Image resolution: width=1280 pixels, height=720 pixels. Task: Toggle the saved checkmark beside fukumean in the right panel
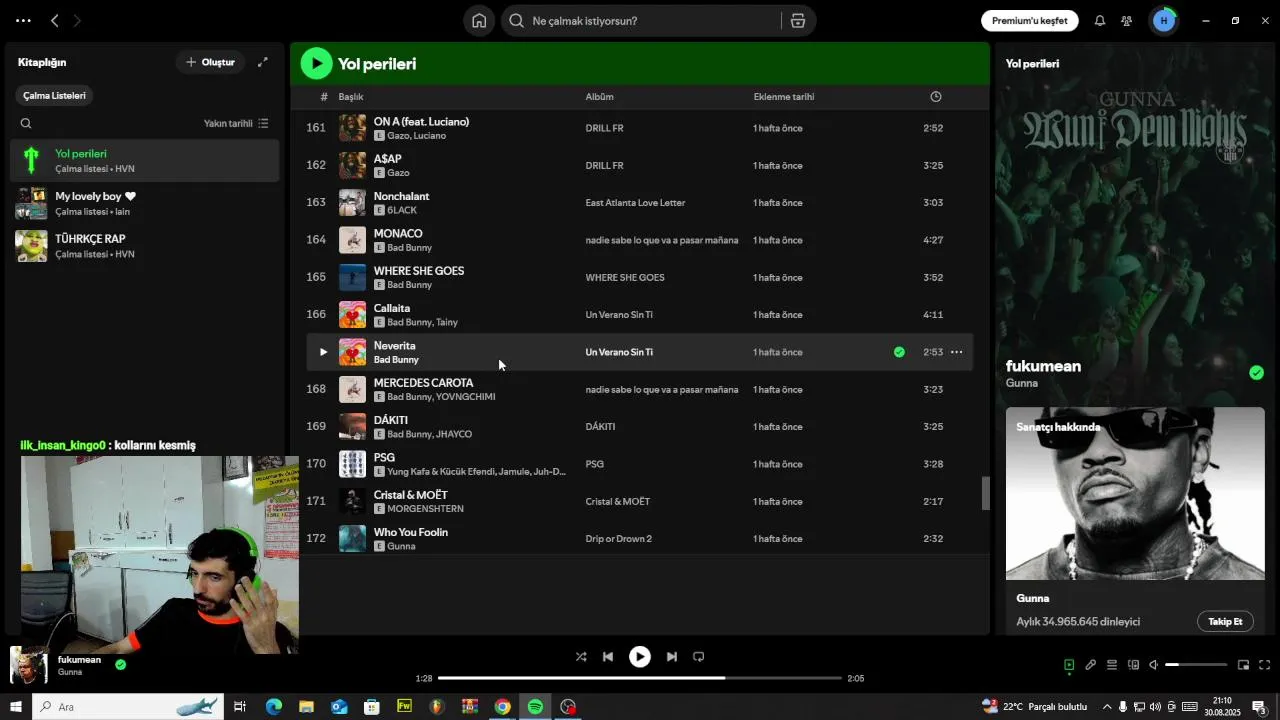[x=1256, y=373]
